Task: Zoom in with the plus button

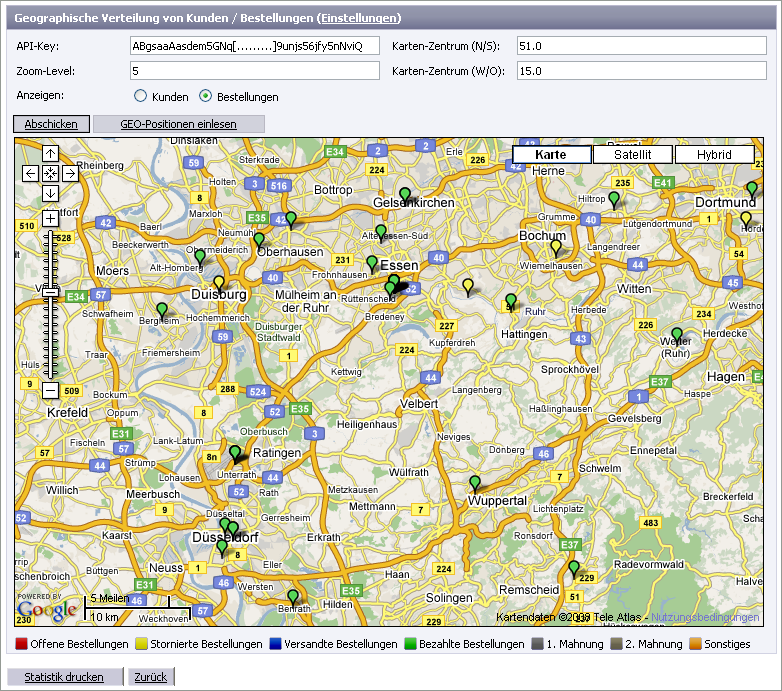Action: pos(50,218)
